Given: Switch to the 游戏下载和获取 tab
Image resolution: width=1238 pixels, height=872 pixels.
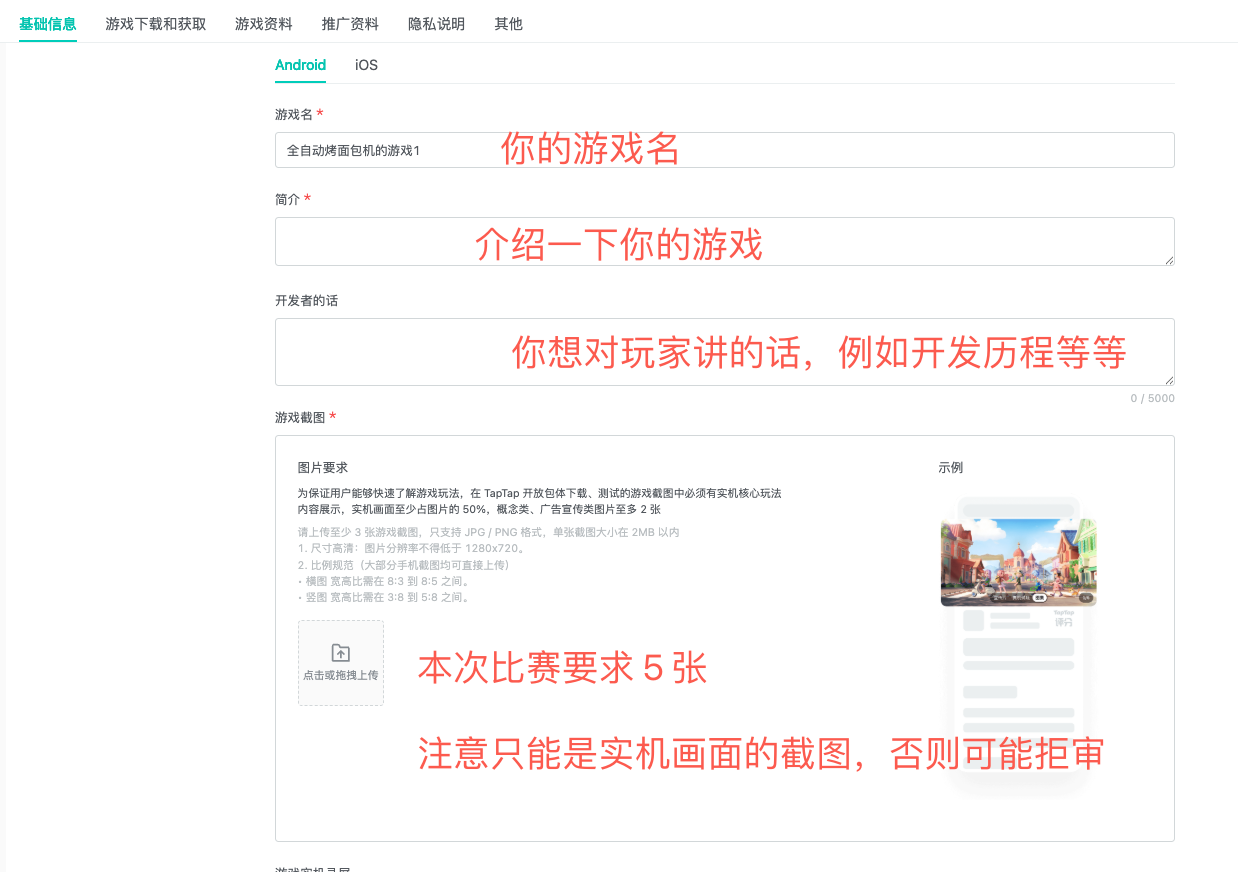Looking at the screenshot, I should coord(156,24).
